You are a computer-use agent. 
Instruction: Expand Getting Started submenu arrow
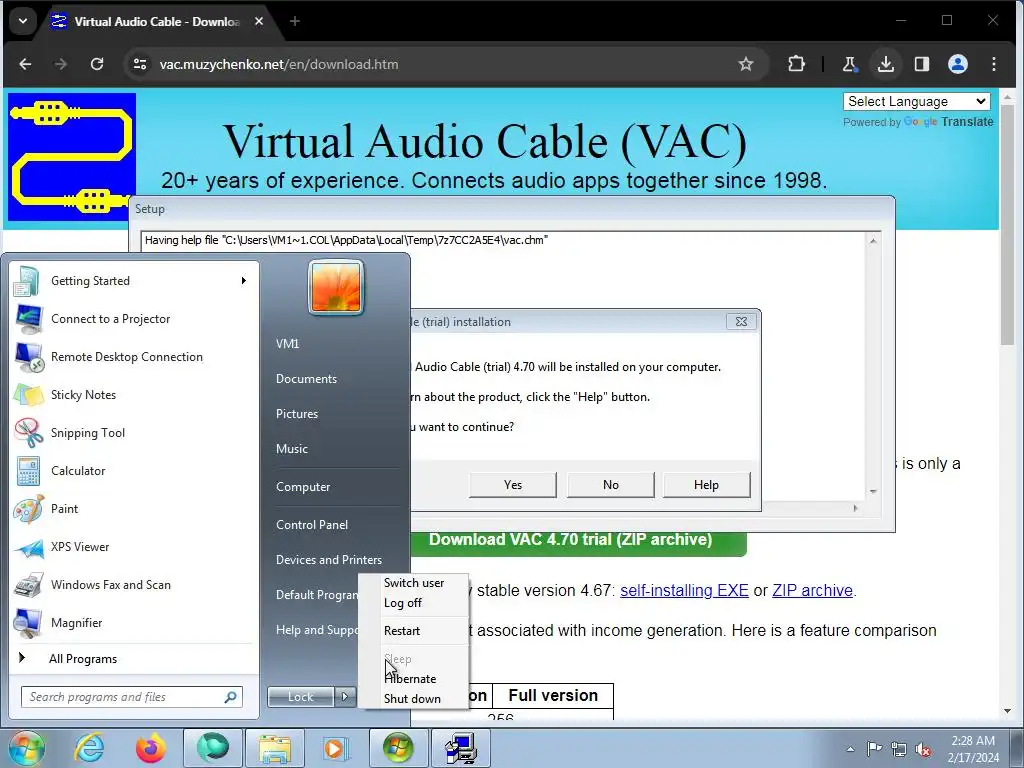244,281
